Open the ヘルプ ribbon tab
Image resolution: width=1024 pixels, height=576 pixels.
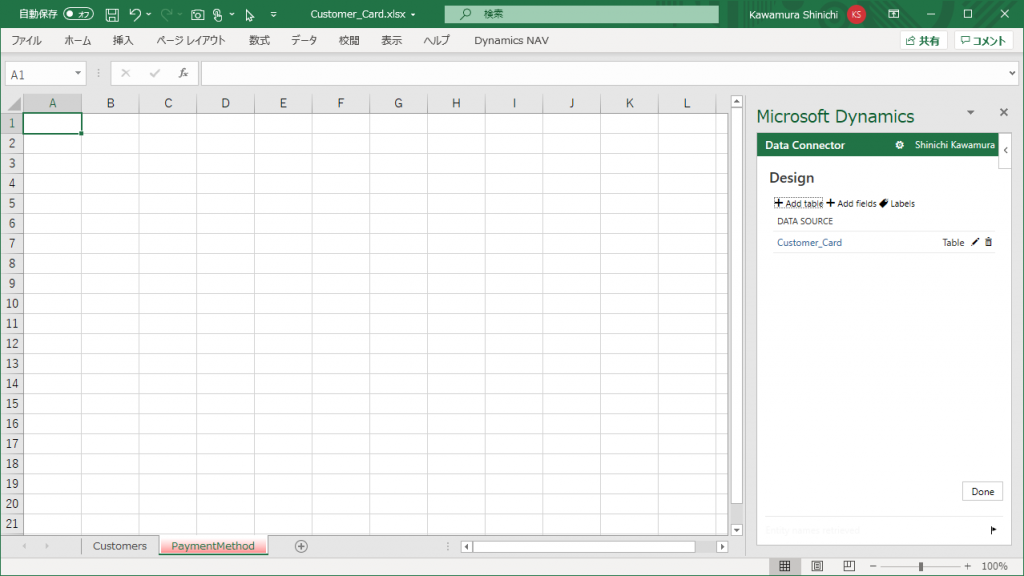click(x=436, y=40)
